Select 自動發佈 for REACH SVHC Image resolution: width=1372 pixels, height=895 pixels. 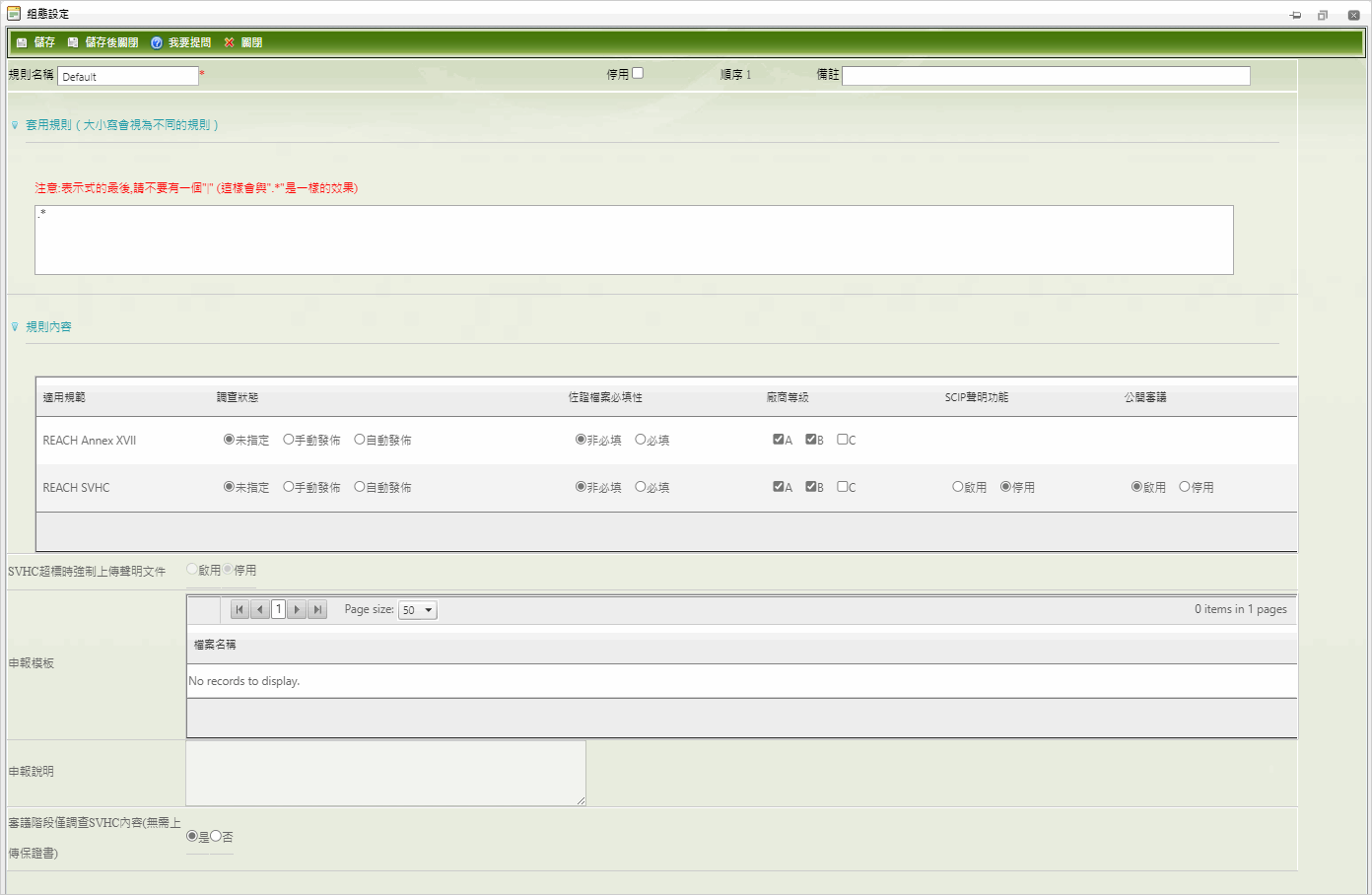[x=360, y=487]
